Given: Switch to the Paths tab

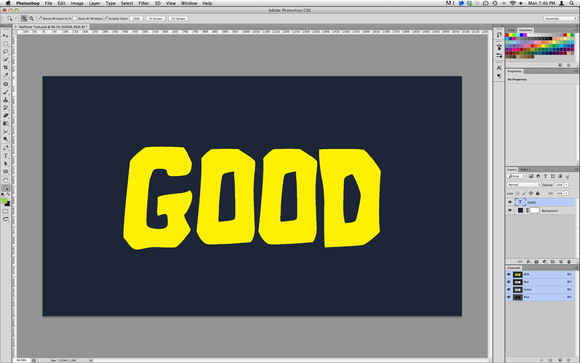Looking at the screenshot, I should (524, 169).
